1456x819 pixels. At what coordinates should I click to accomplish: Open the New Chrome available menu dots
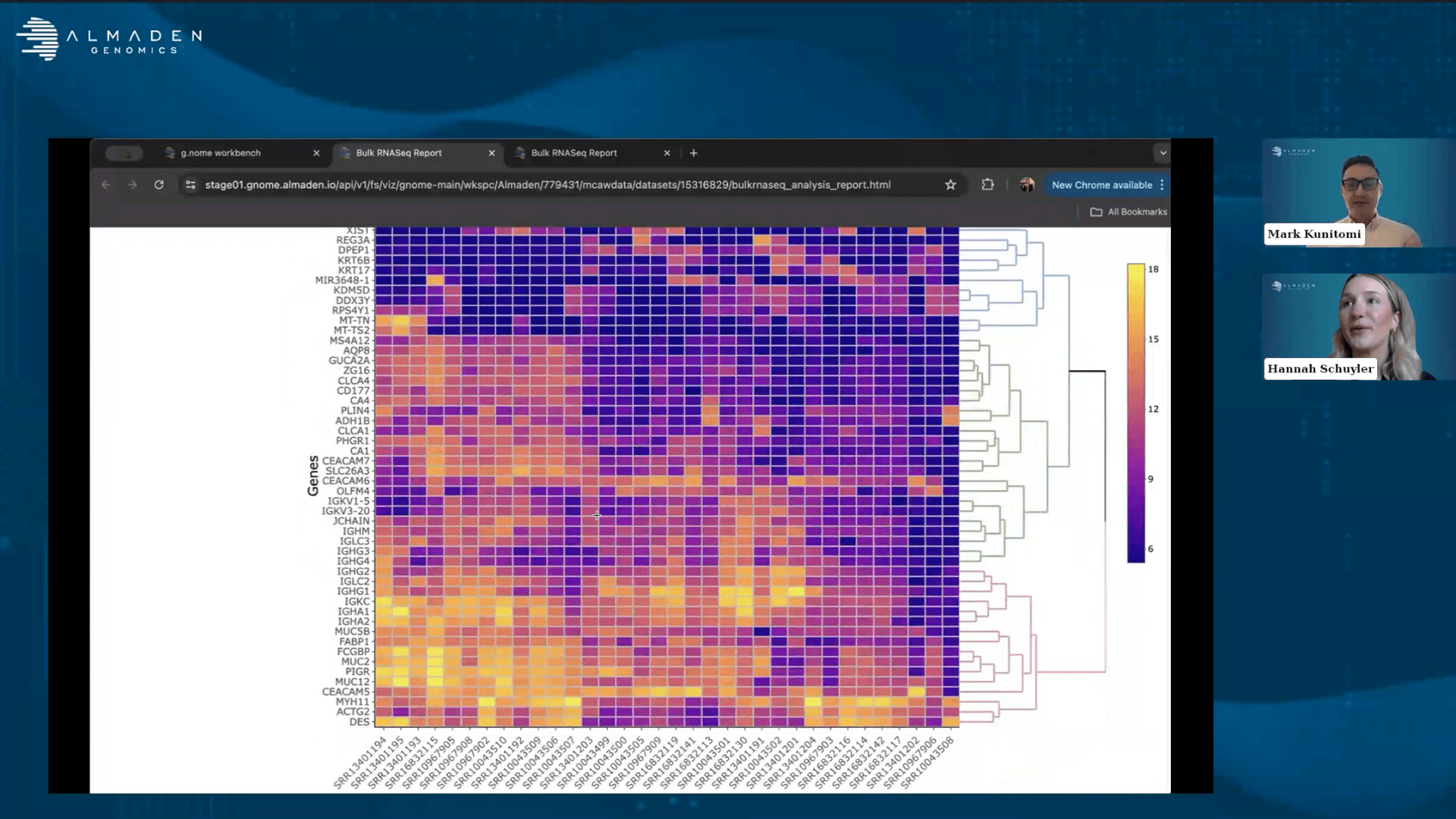[x=1162, y=185]
